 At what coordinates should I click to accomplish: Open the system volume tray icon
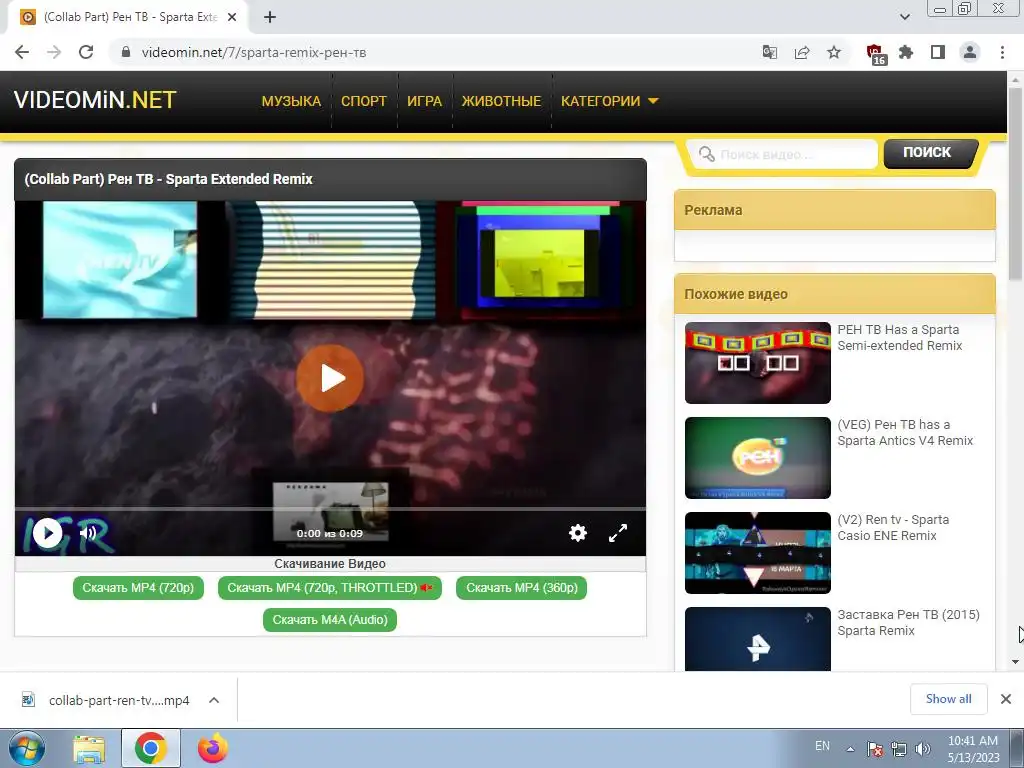point(923,749)
